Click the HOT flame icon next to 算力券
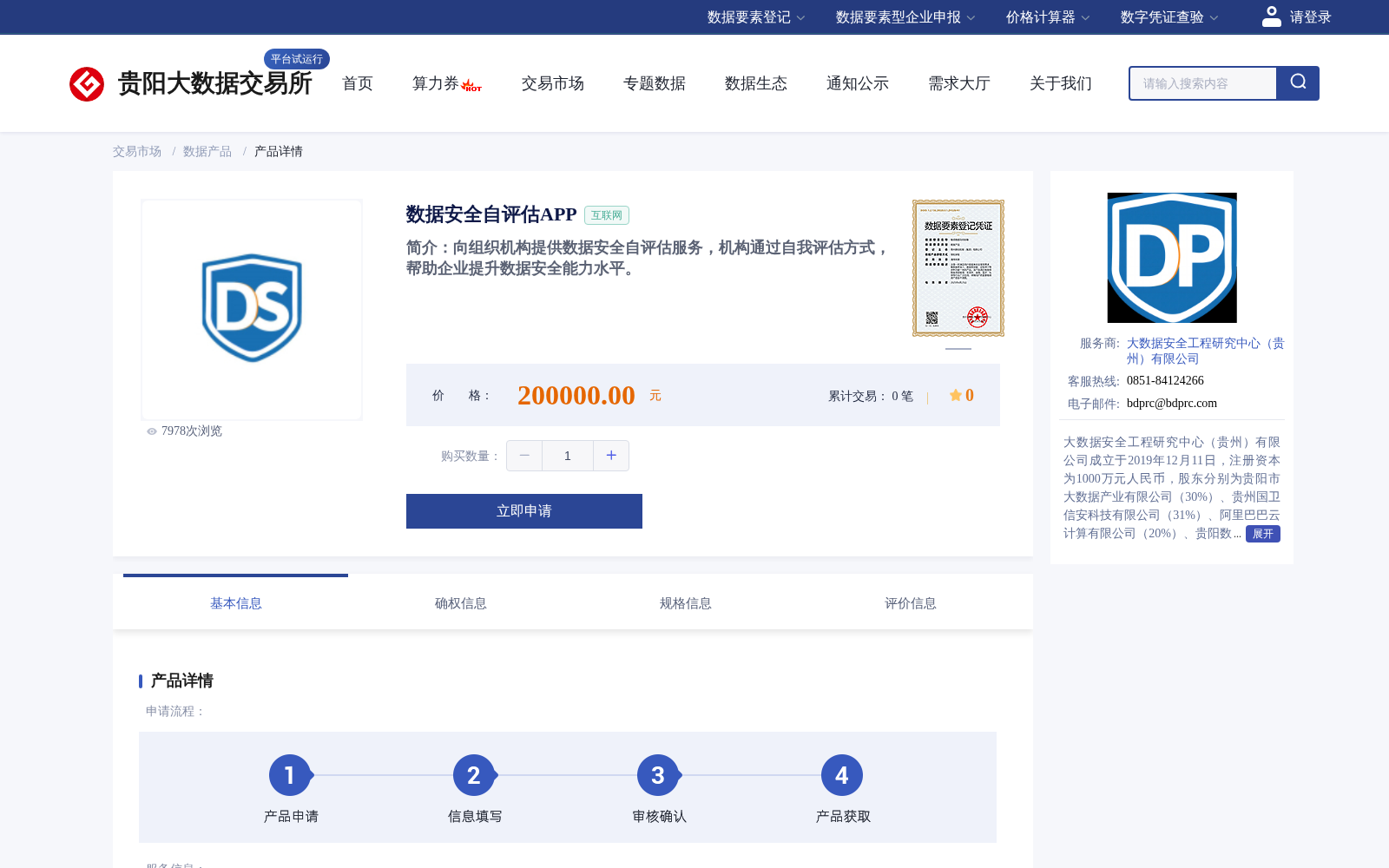This screenshot has width=1389, height=868. coord(471,85)
